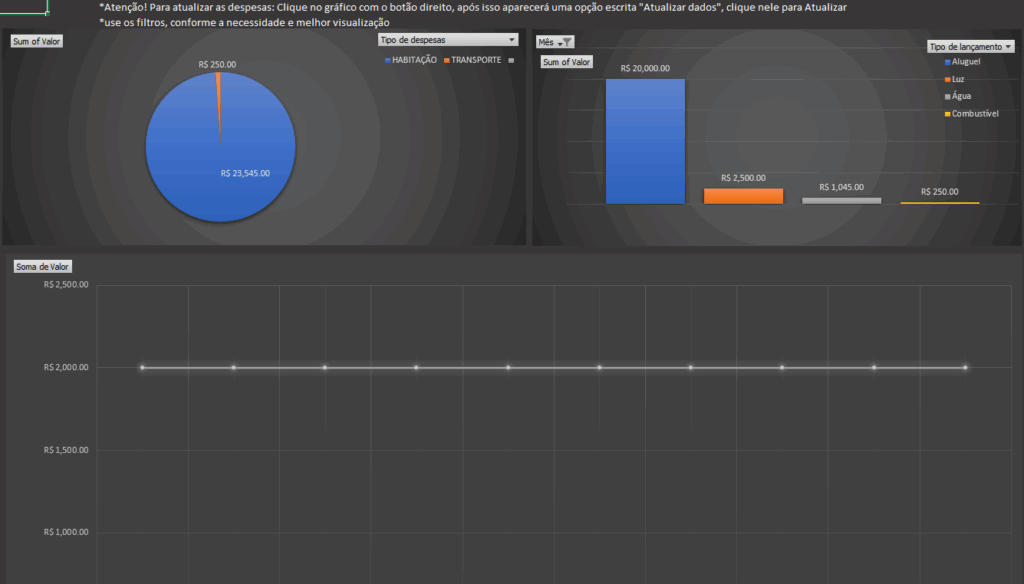Select the first data point on the line chart
The width and height of the screenshot is (1024, 584).
(142, 368)
